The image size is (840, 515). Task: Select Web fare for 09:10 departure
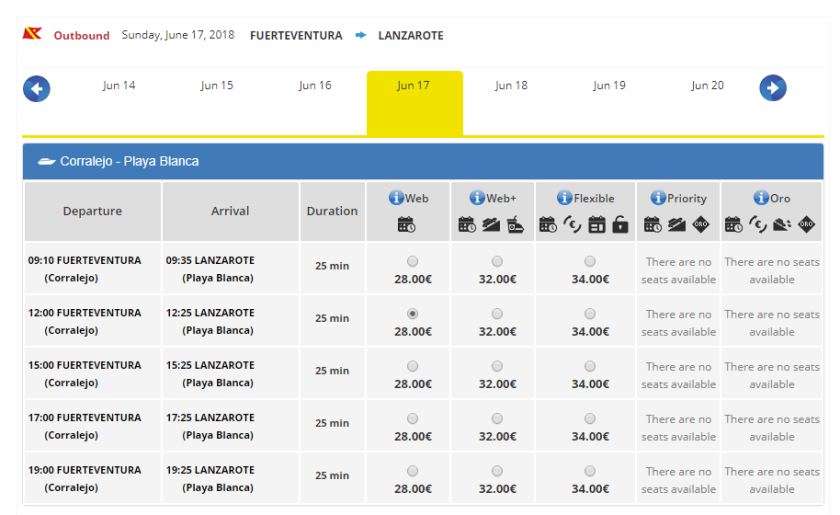click(x=413, y=262)
